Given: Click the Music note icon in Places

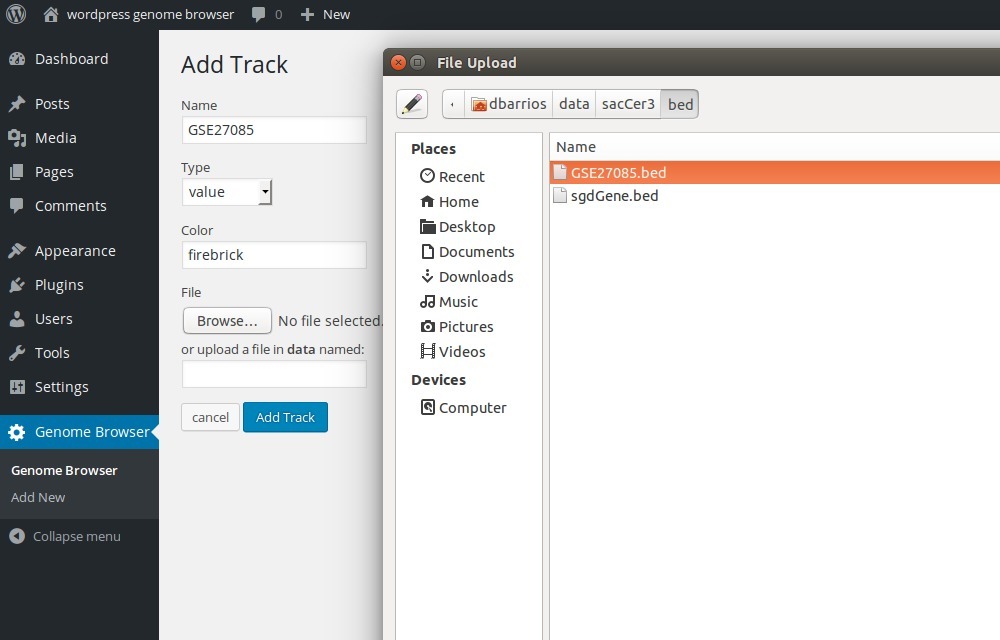Looking at the screenshot, I should tap(427, 302).
